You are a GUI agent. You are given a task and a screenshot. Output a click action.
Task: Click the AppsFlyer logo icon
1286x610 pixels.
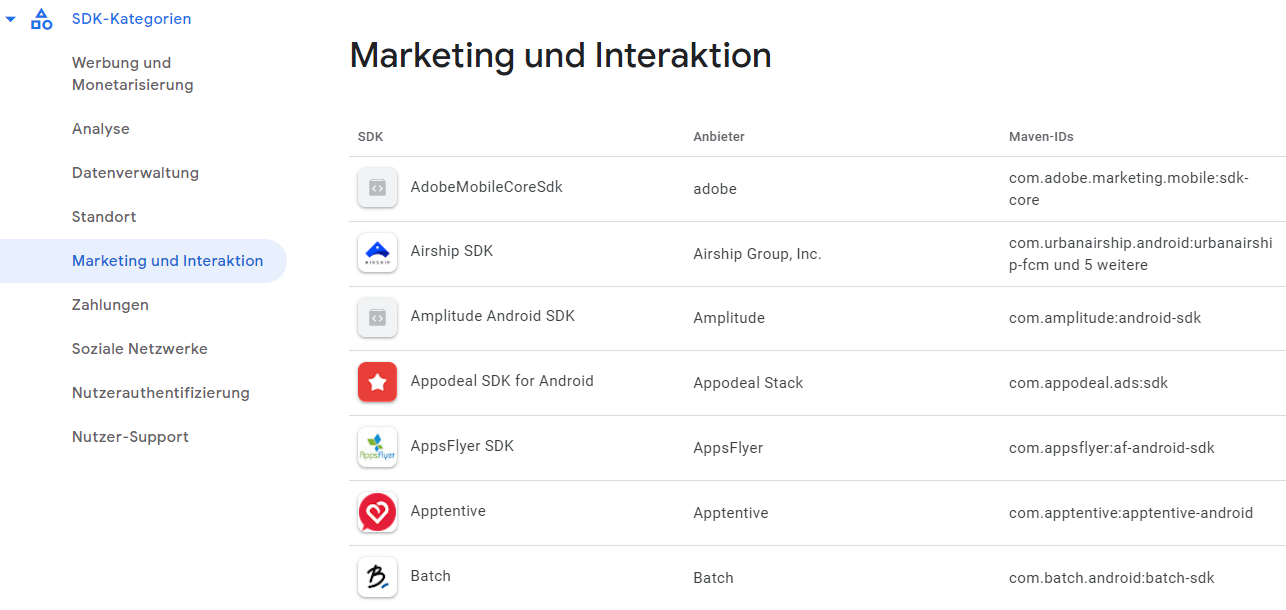pyautogui.click(x=377, y=447)
